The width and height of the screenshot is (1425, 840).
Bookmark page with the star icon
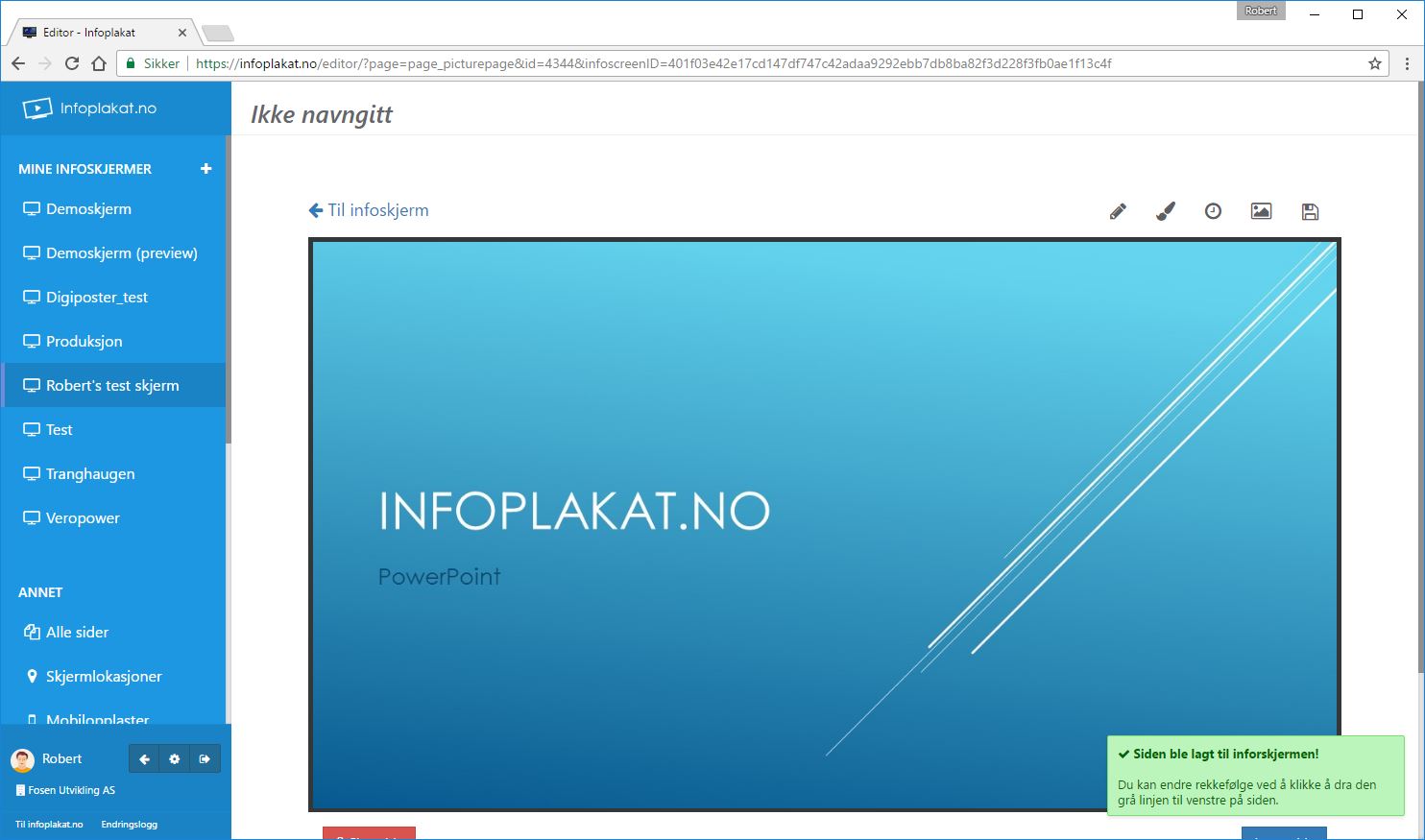pos(1374,63)
